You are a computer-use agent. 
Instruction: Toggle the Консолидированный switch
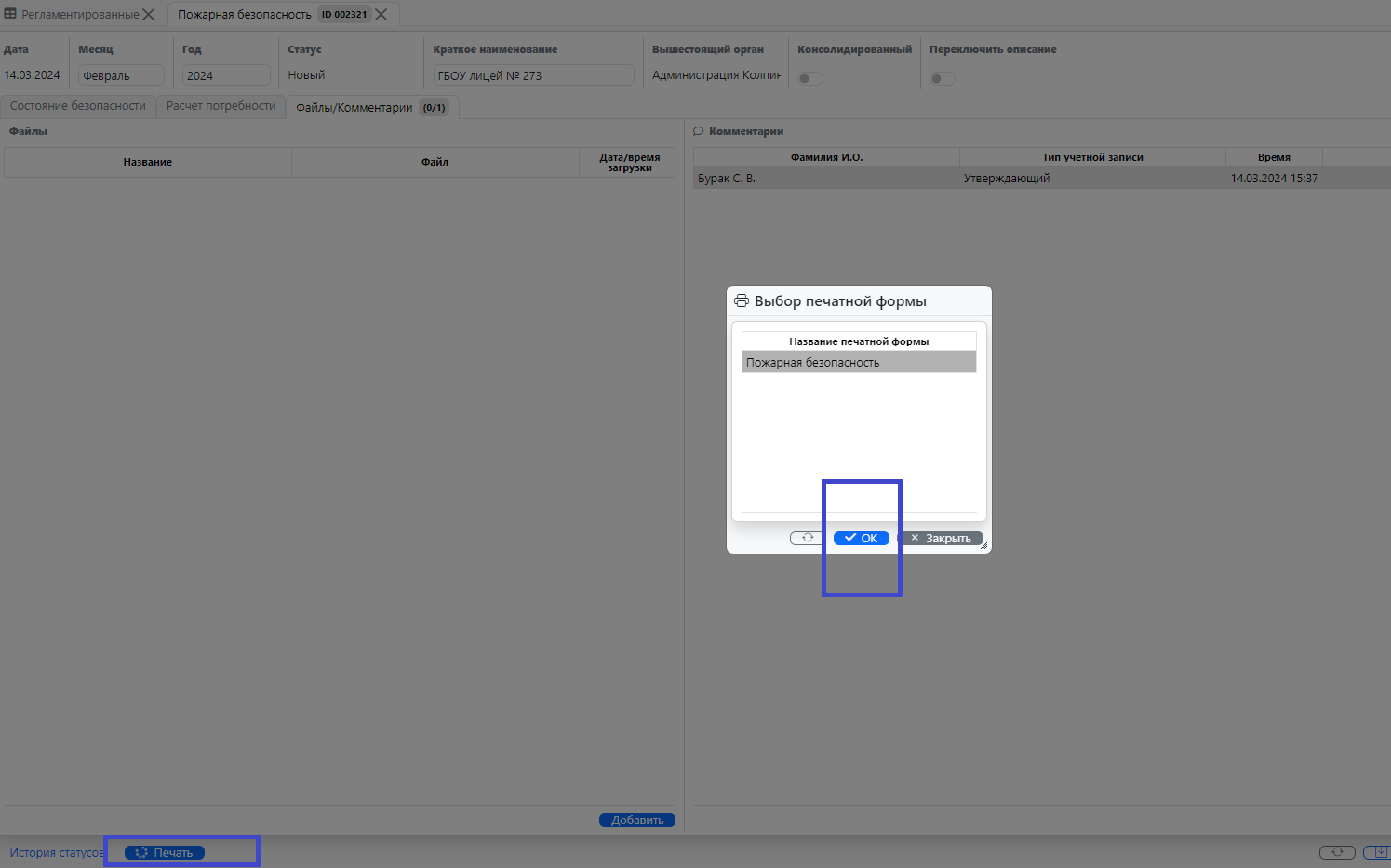tap(810, 78)
